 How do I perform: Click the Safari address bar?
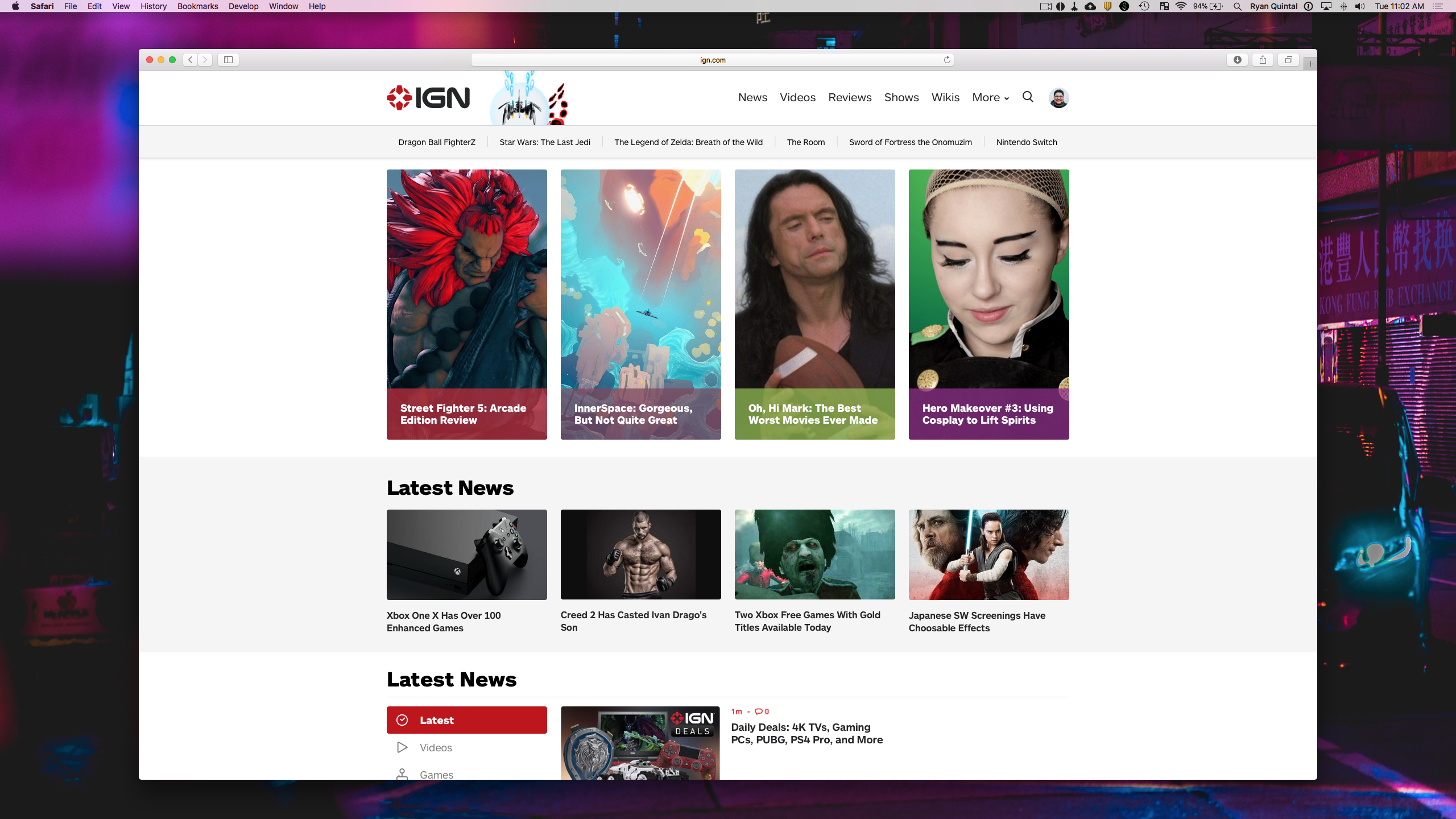tap(712, 59)
